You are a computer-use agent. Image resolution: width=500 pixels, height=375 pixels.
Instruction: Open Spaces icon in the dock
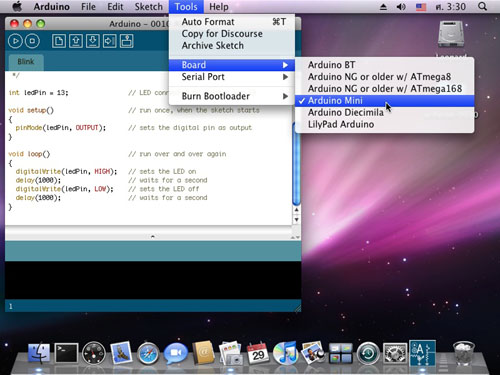point(340,353)
